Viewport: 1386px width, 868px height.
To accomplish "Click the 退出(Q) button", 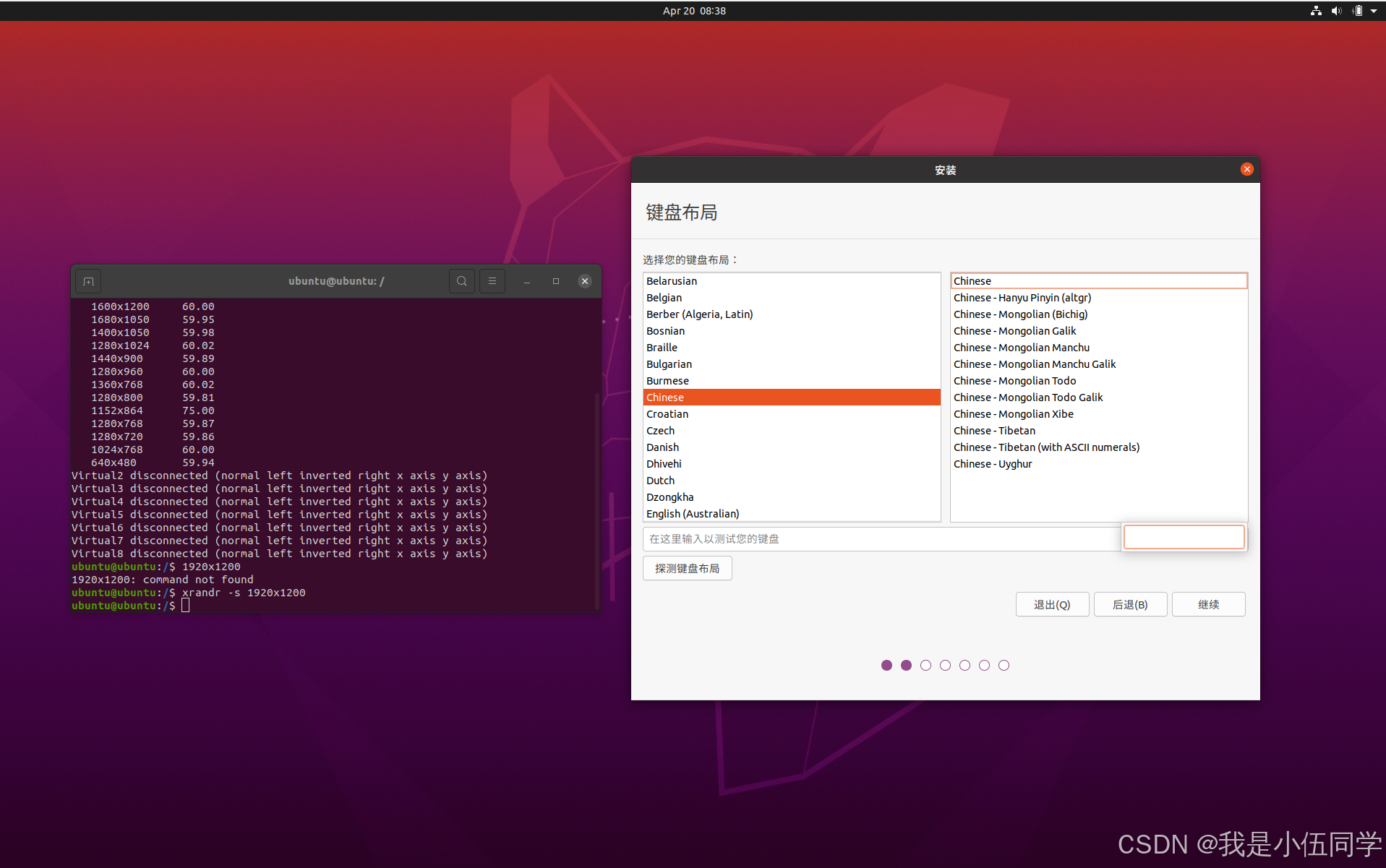I will [1052, 604].
